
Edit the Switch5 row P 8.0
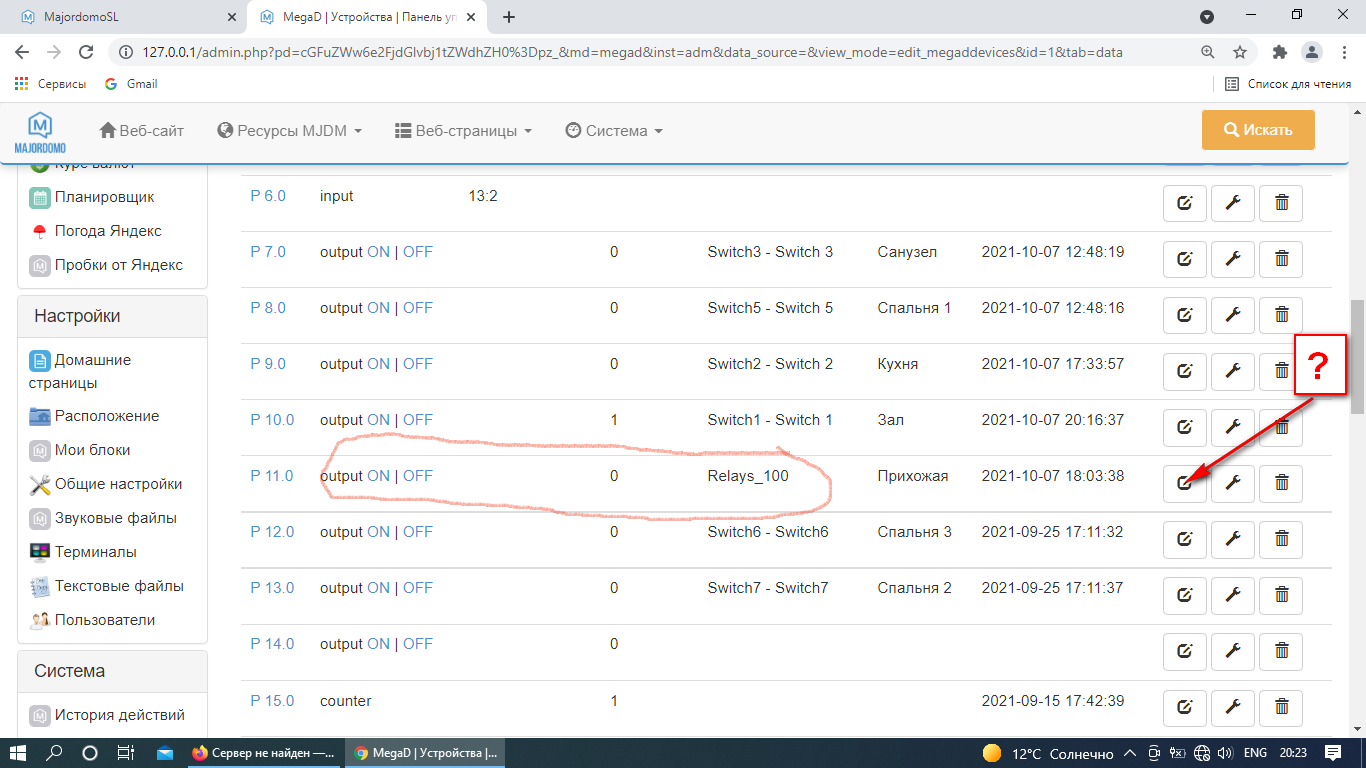click(1185, 316)
